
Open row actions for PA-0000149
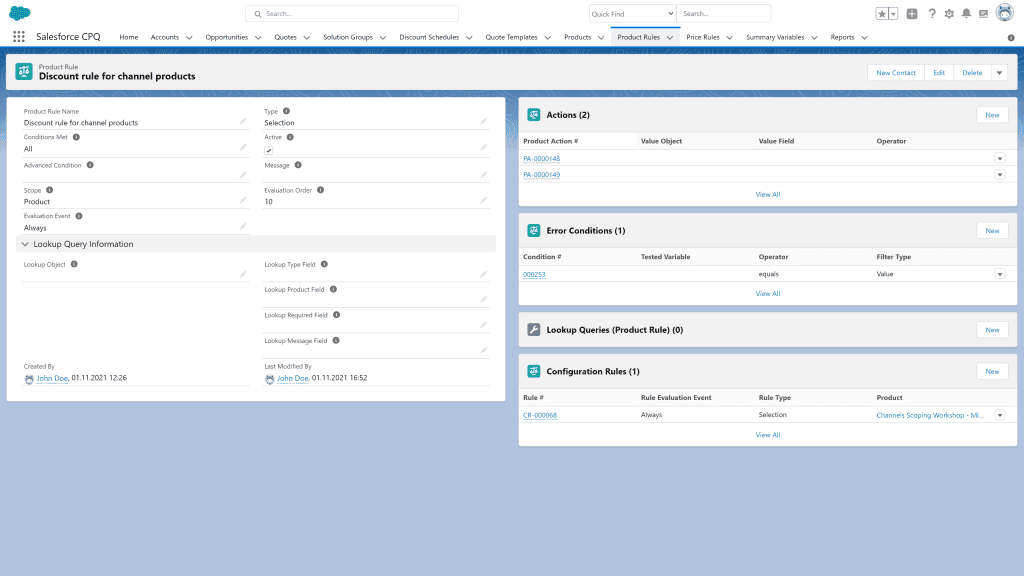(1000, 175)
